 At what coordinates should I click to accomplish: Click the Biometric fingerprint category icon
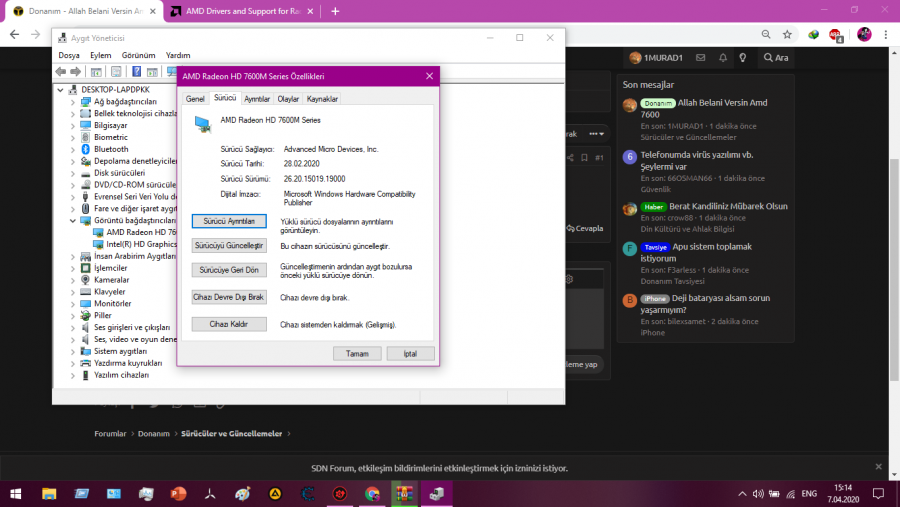tap(86, 137)
